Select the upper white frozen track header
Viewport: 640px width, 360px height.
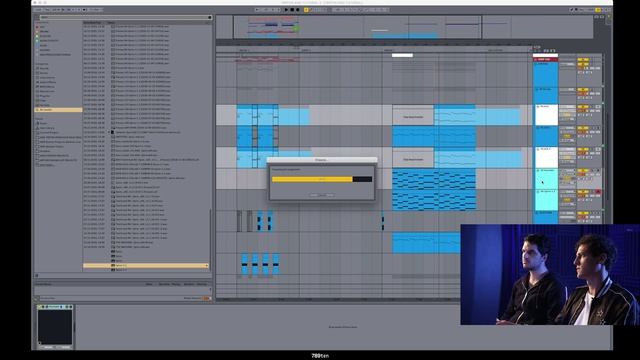[x=546, y=115]
